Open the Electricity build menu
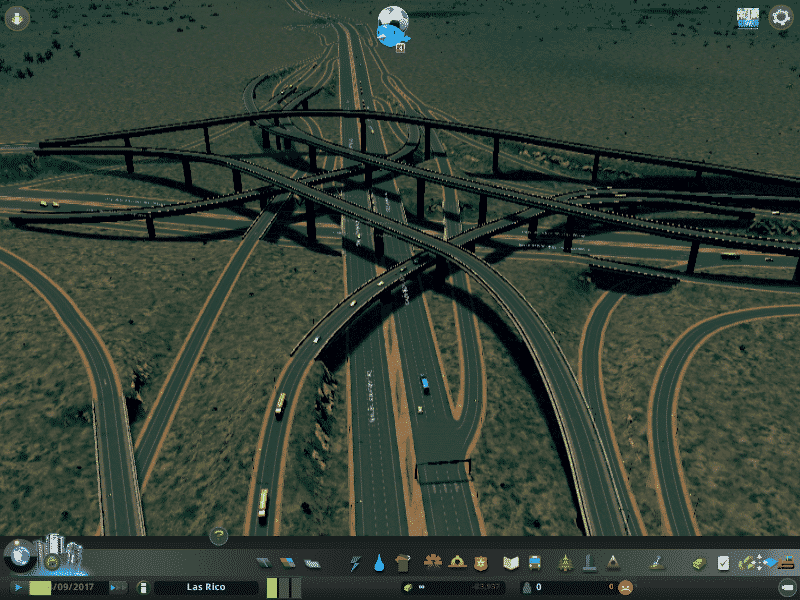The height and width of the screenshot is (600, 800). 355,563
